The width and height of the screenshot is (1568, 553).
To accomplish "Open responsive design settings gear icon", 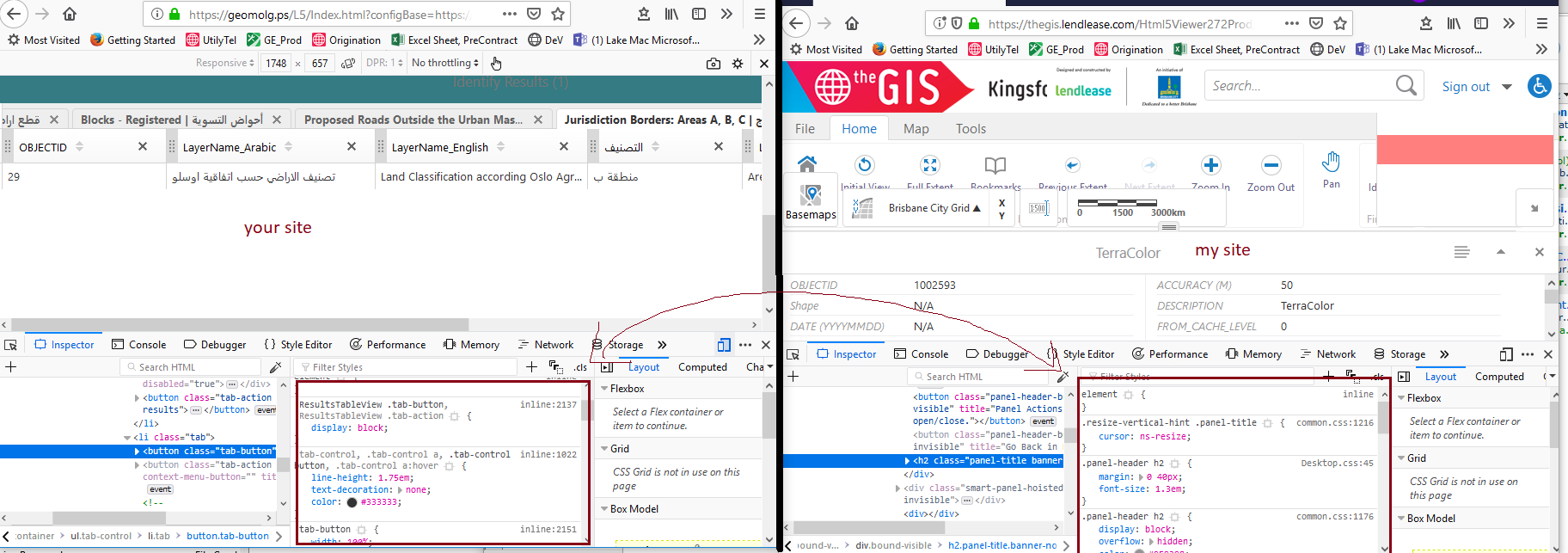I will click(x=738, y=63).
